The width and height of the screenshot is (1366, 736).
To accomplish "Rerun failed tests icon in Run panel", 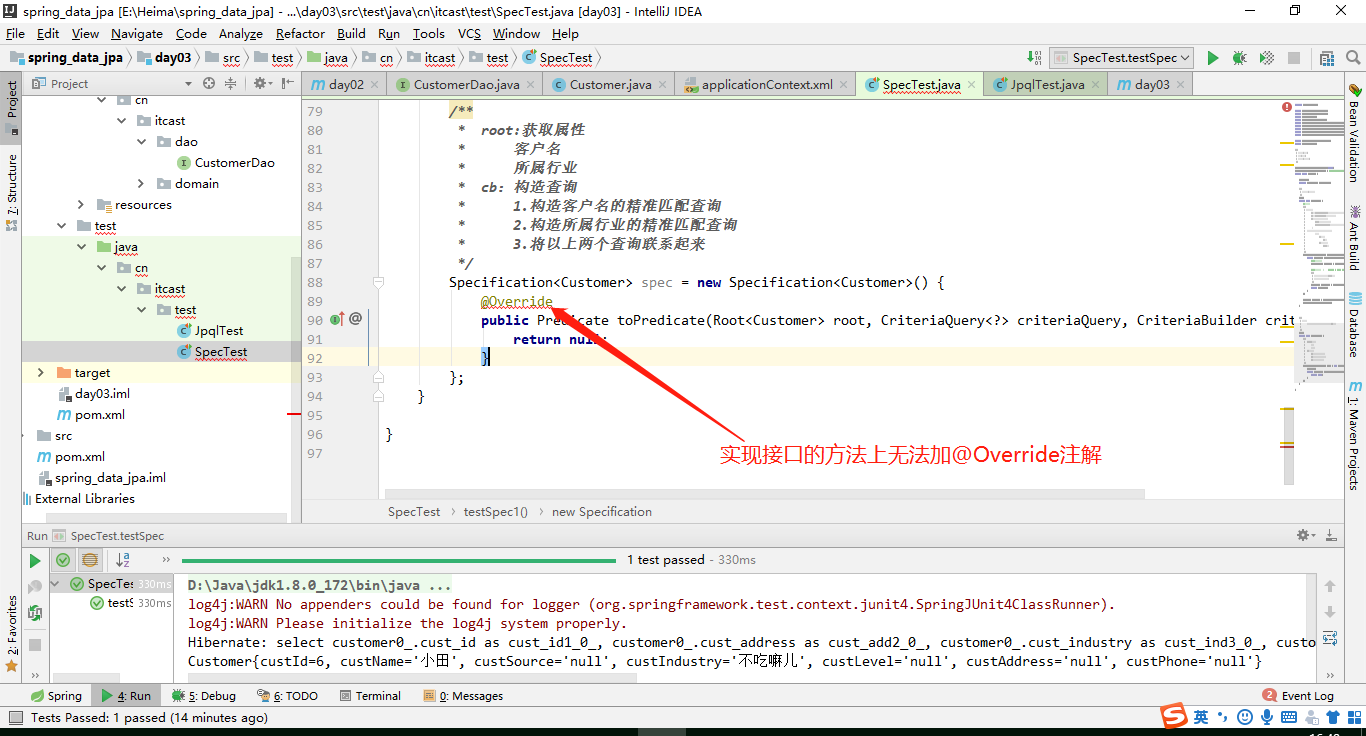I will 35,587.
